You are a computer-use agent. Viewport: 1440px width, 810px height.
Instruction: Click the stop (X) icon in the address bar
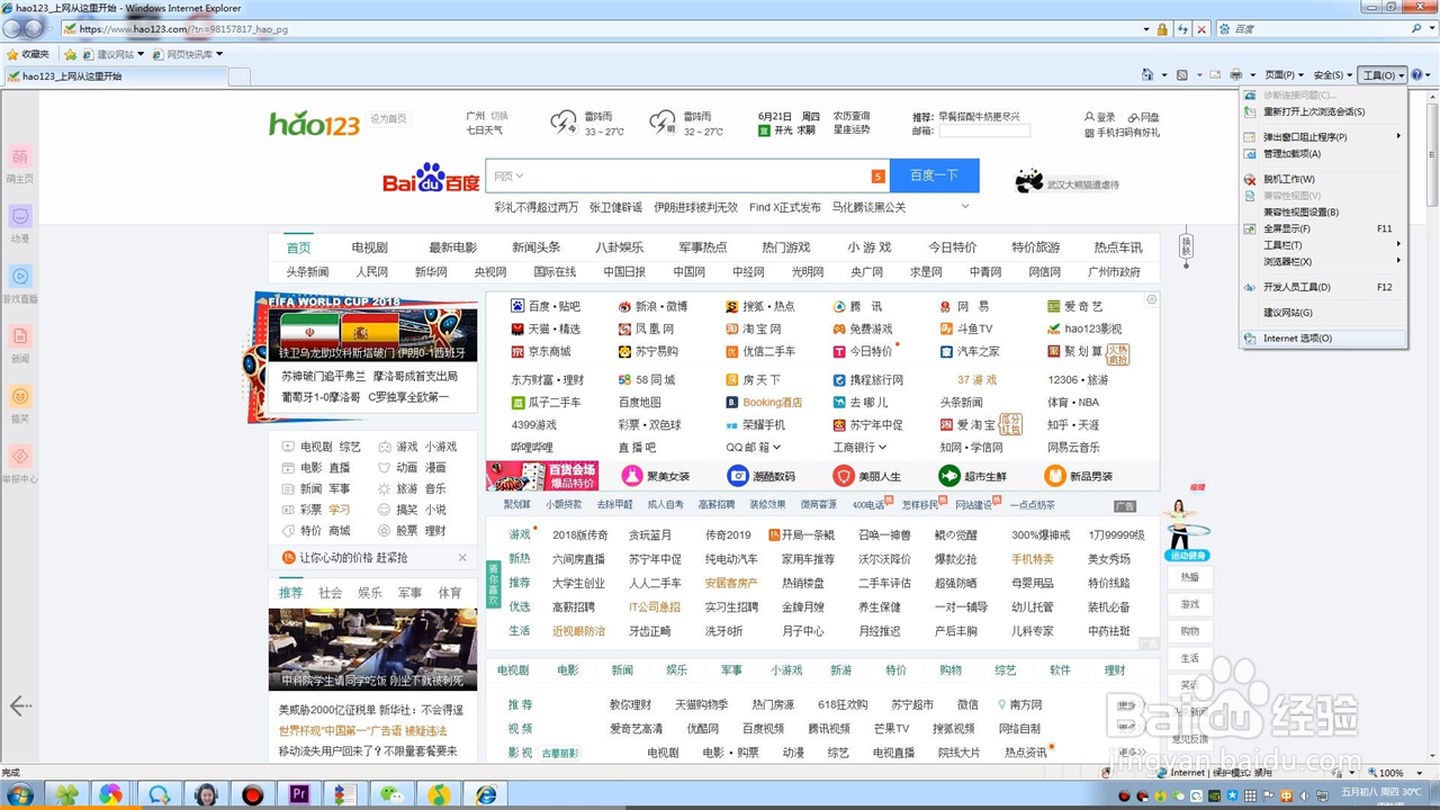point(1201,29)
